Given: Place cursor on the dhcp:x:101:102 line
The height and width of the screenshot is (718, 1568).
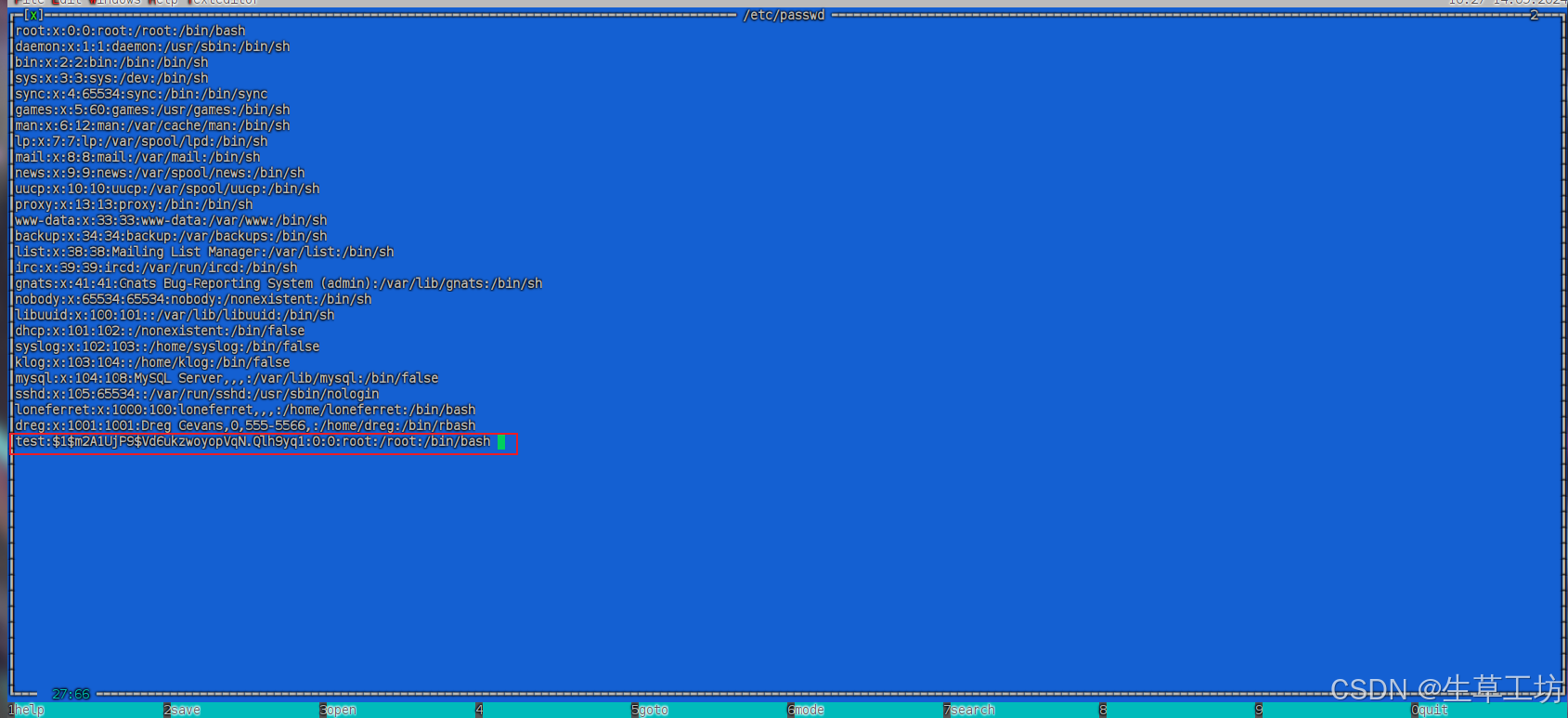Looking at the screenshot, I should point(160,331).
